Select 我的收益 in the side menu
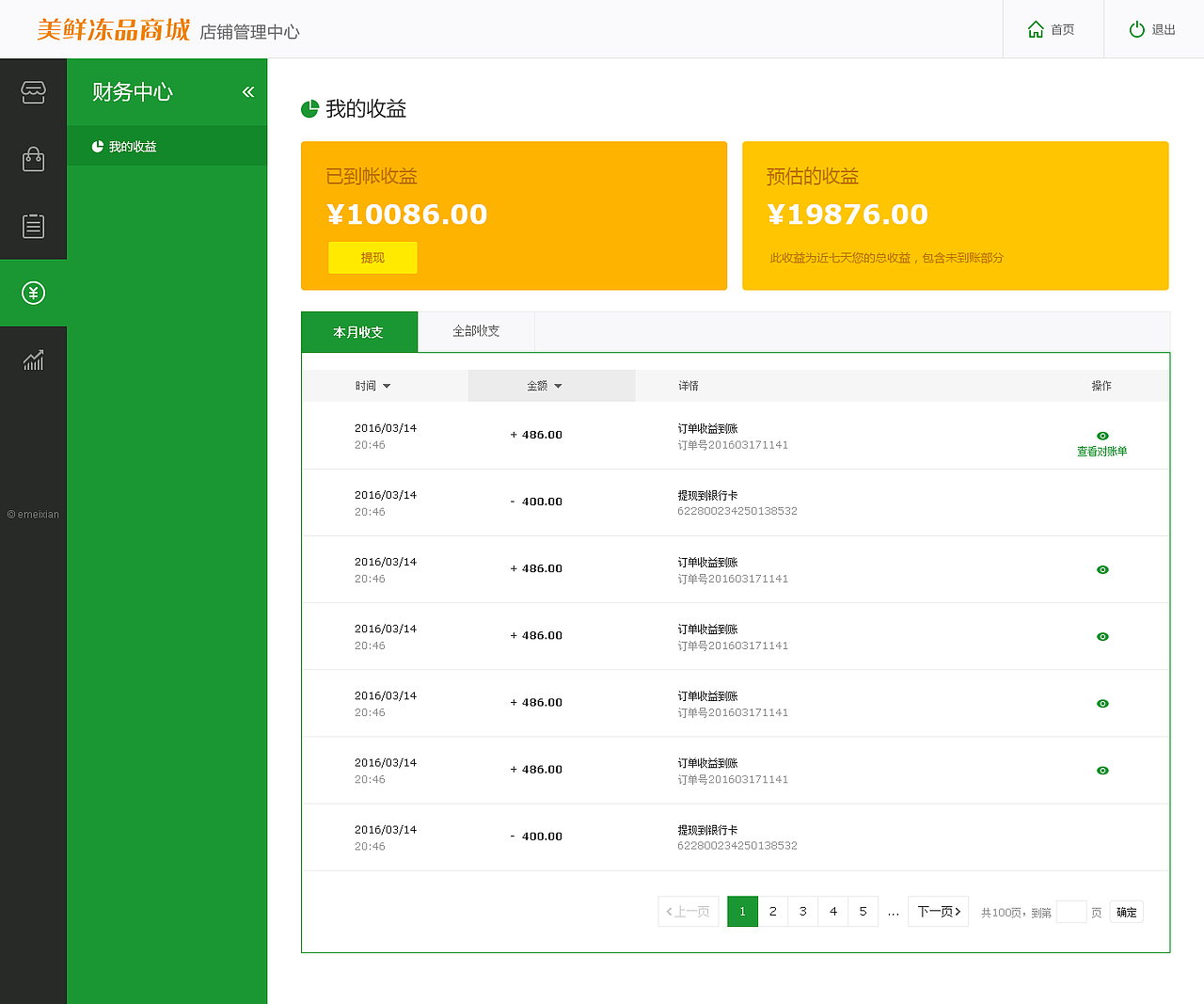The width and height of the screenshot is (1204, 1004). 166,147
